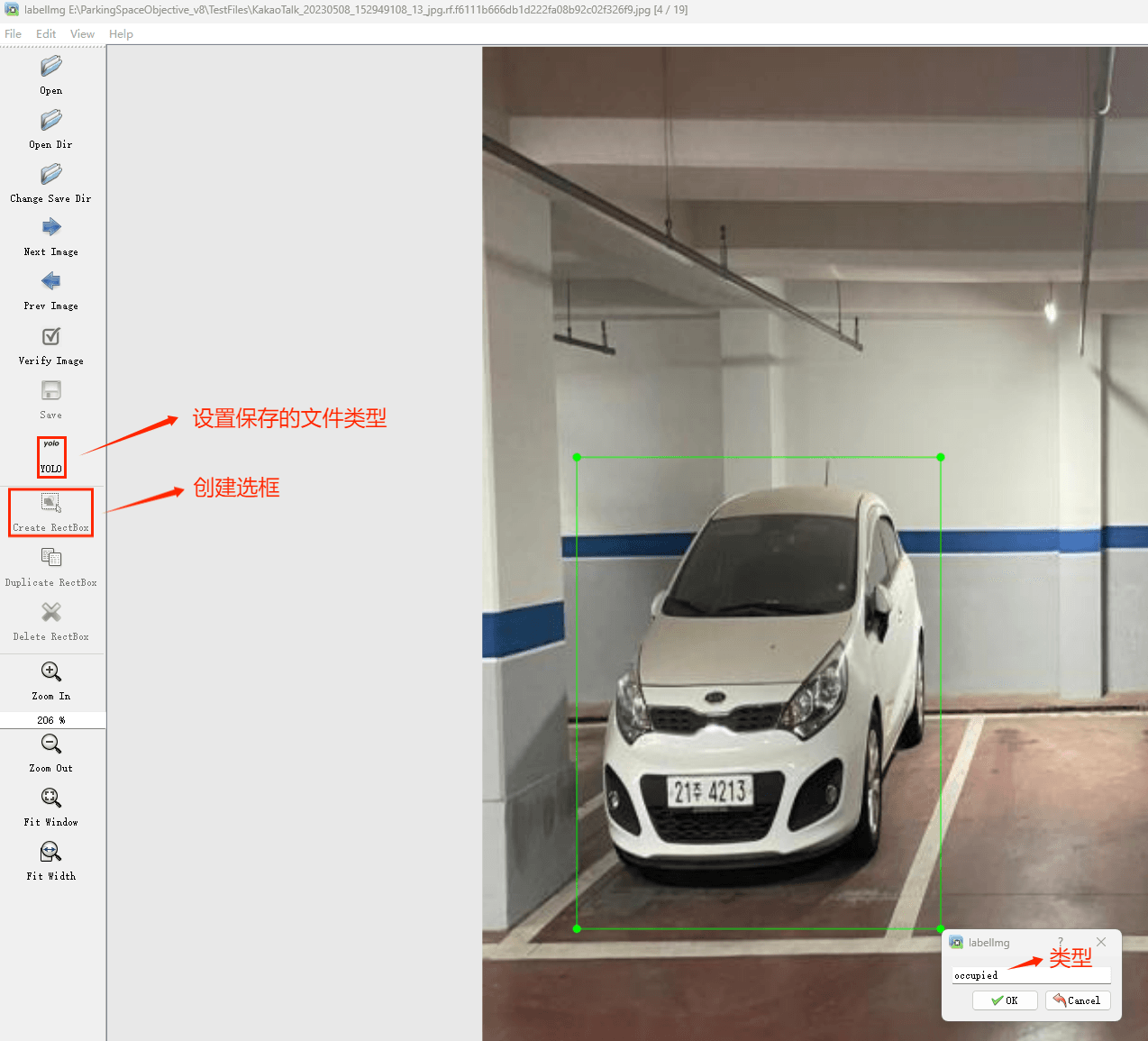Viewport: 1148px width, 1041px height.
Task: Open the Help menu
Action: [121, 34]
